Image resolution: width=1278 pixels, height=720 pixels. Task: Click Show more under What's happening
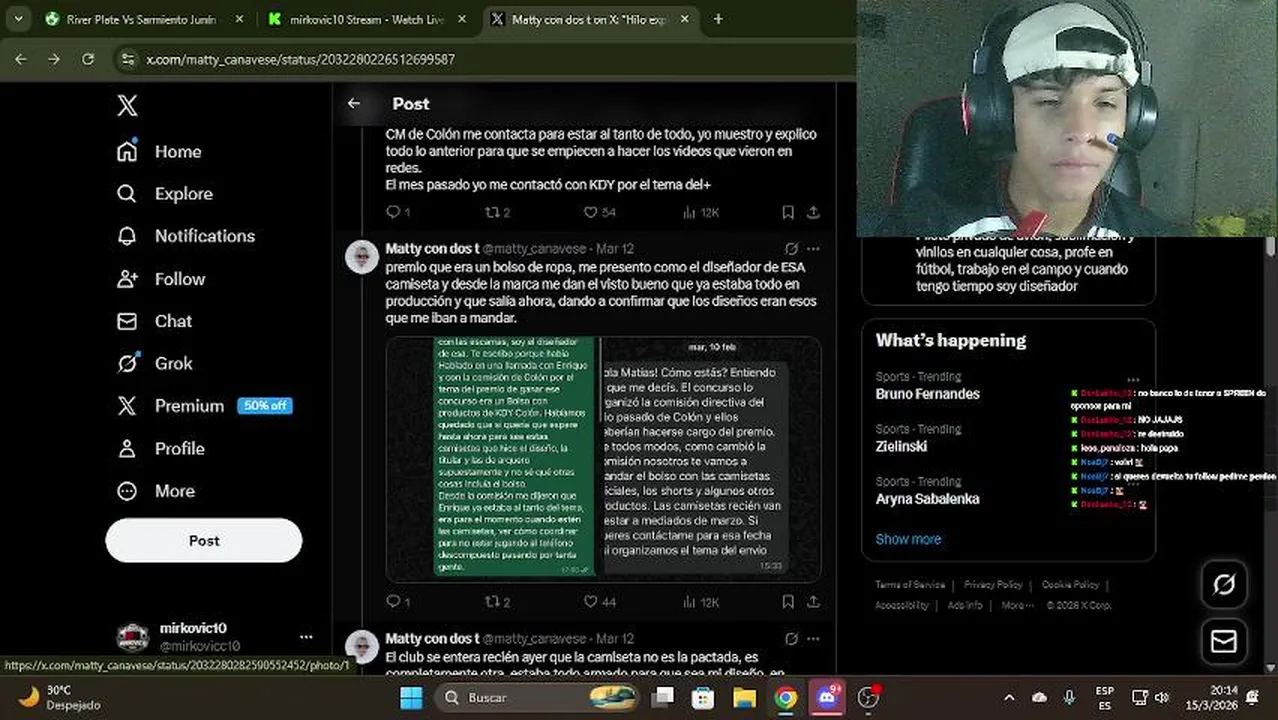(908, 539)
